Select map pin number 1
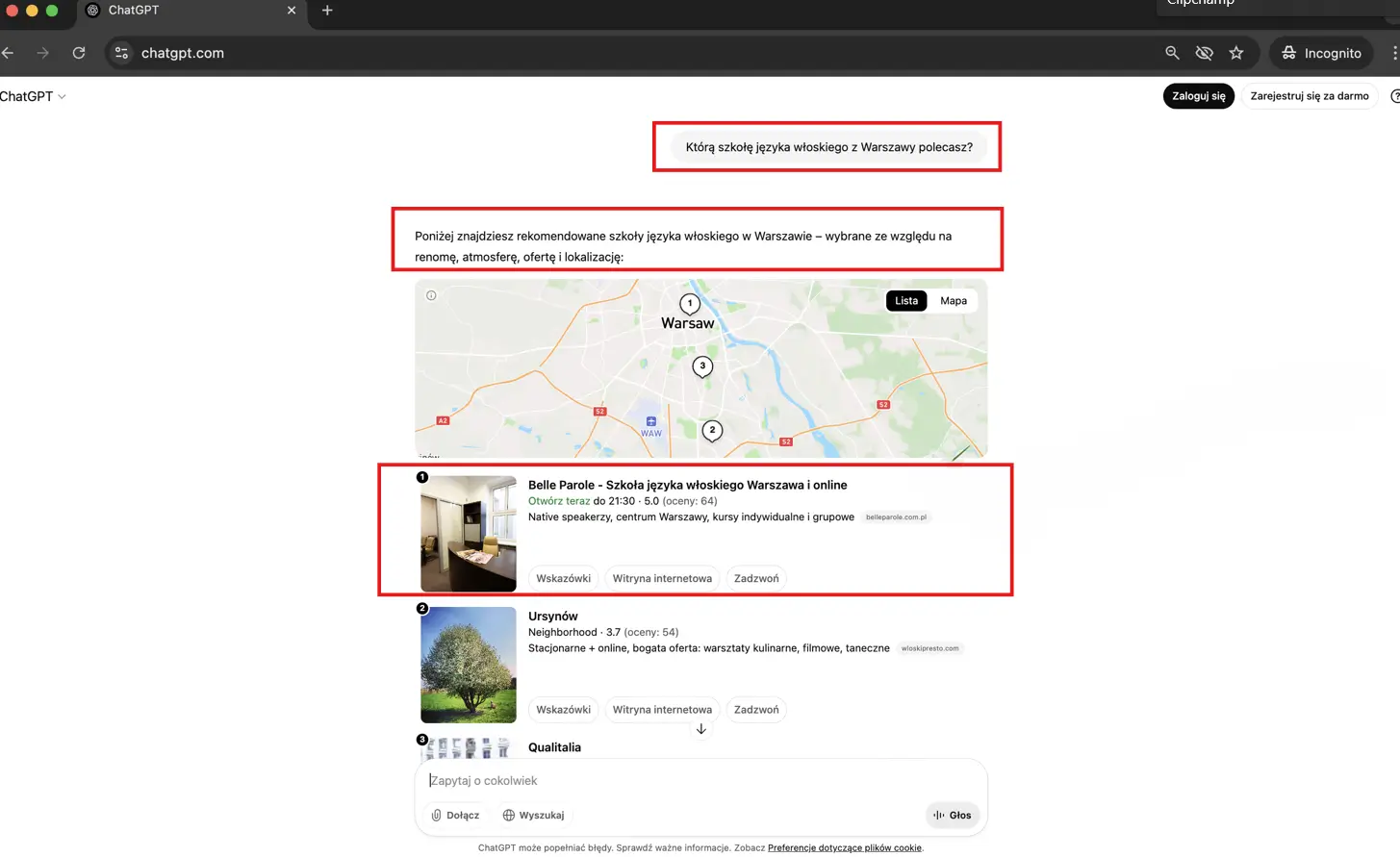This screenshot has width=1400, height=857. point(690,304)
